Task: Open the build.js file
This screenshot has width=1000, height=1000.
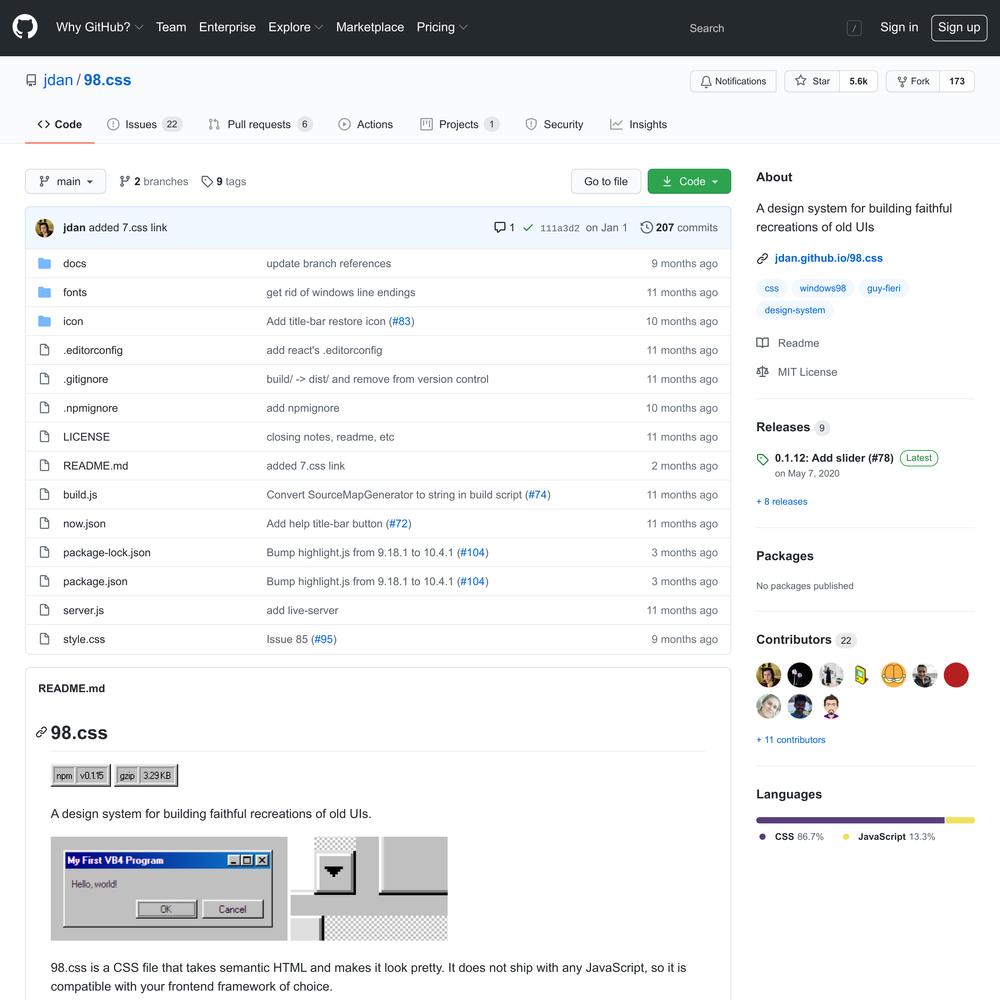Action: (x=80, y=495)
